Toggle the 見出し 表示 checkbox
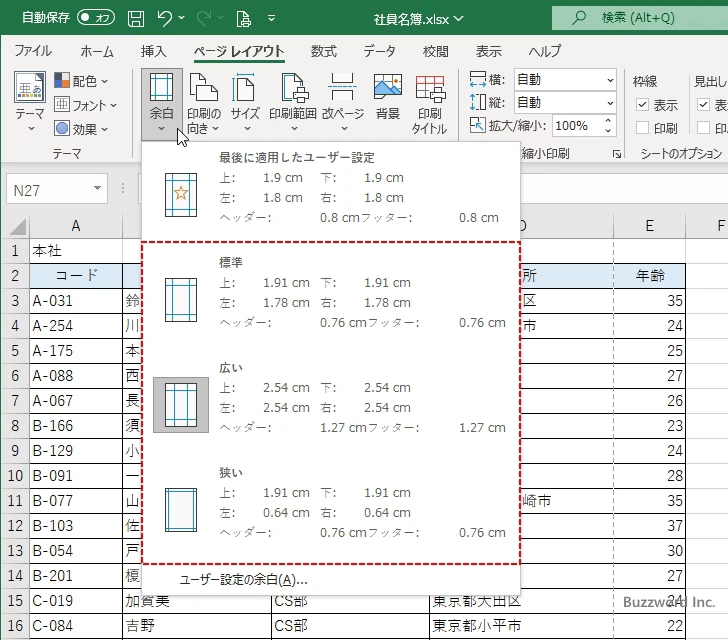The width and height of the screenshot is (728, 640). 703,104
